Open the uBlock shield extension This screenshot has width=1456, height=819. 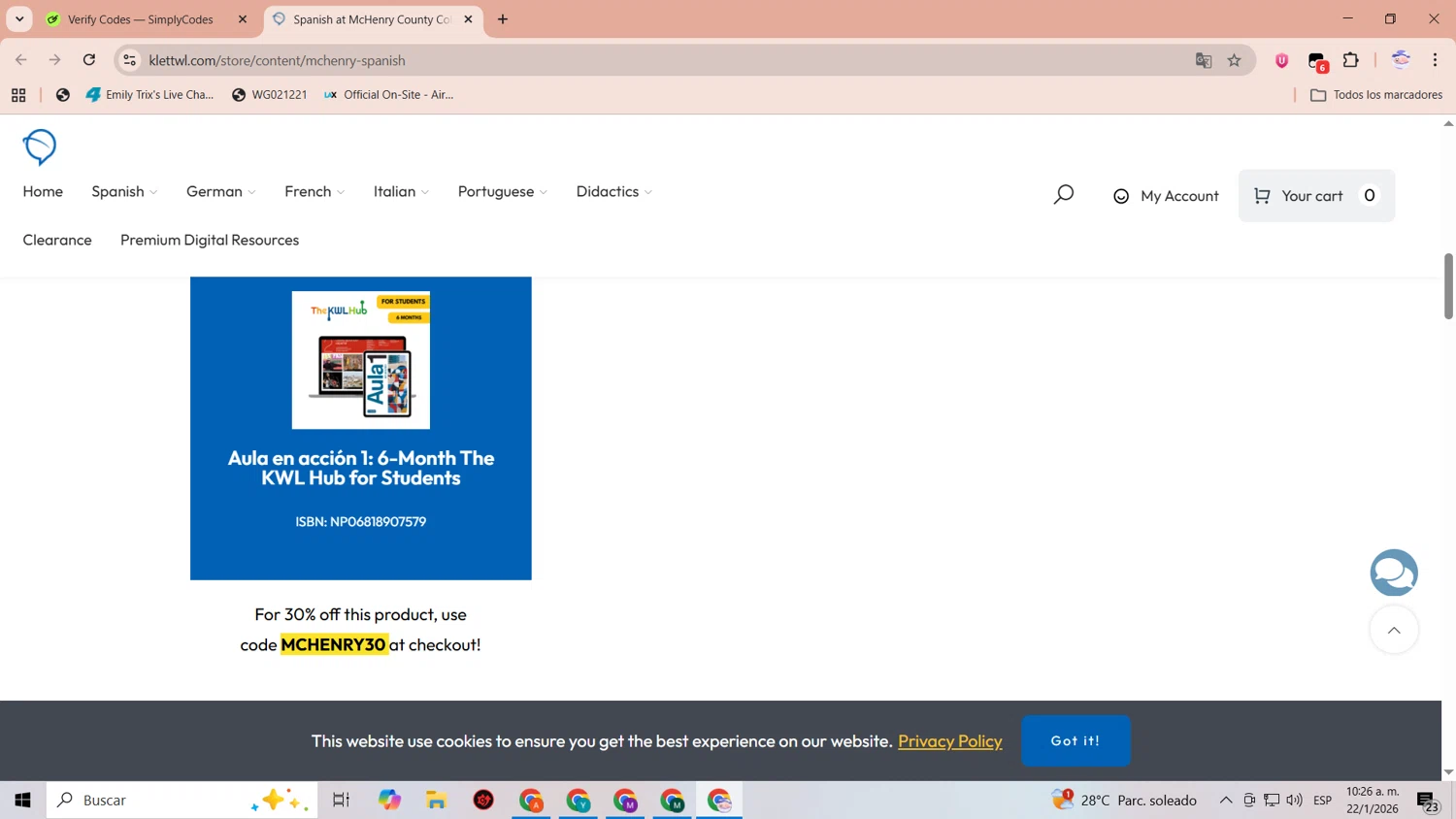coord(1282,60)
